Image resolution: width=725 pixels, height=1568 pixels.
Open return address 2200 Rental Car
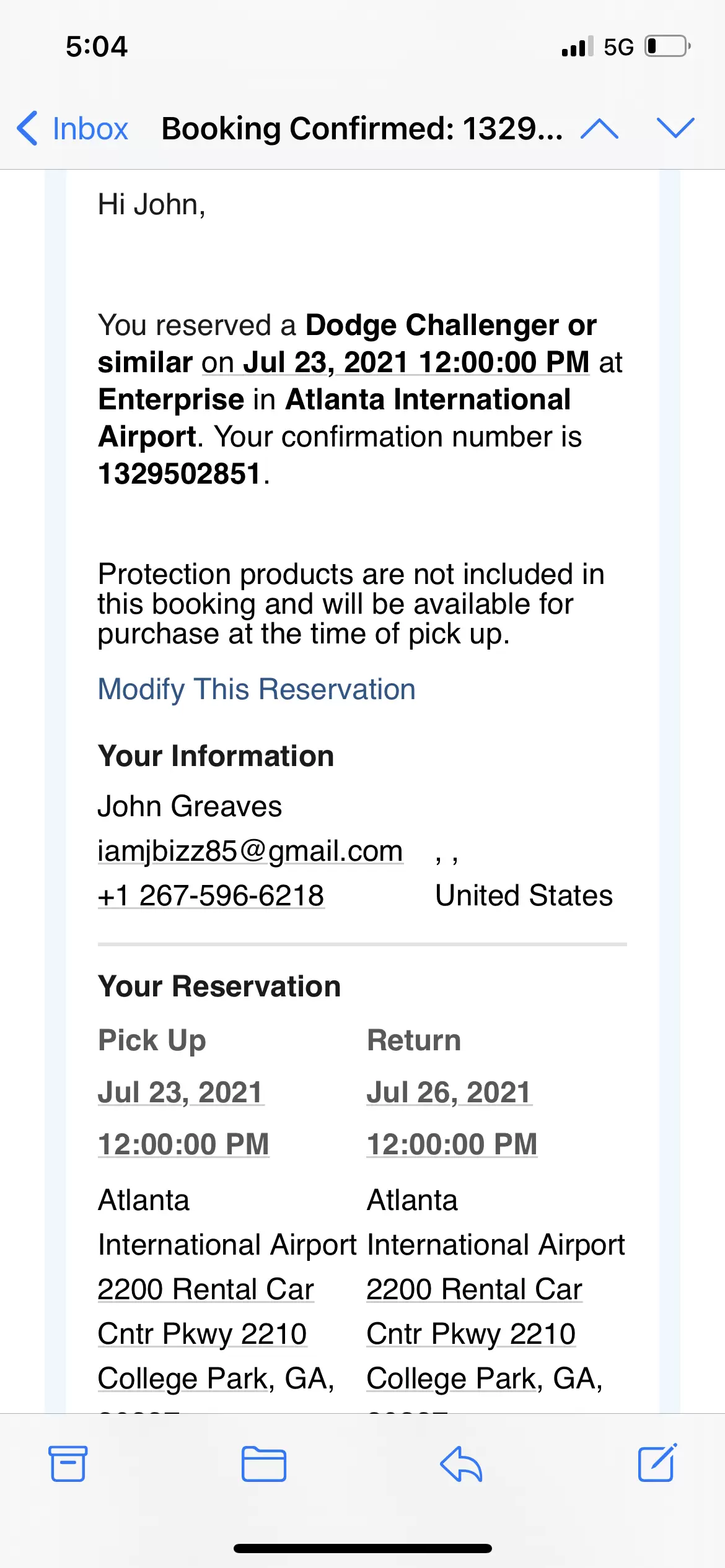pos(474,1289)
